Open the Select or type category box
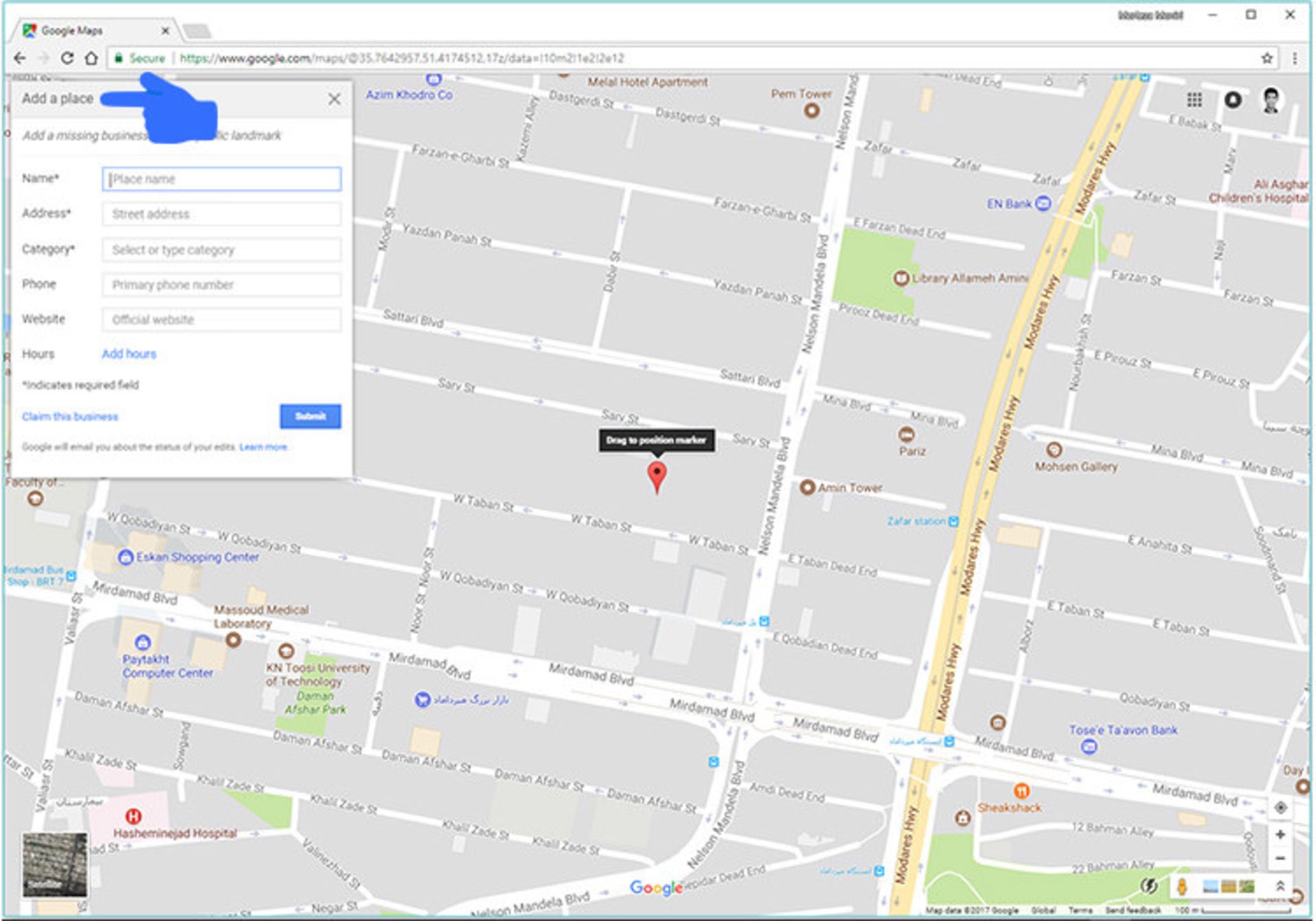Screen dimensions: 1316x921 tap(221, 249)
